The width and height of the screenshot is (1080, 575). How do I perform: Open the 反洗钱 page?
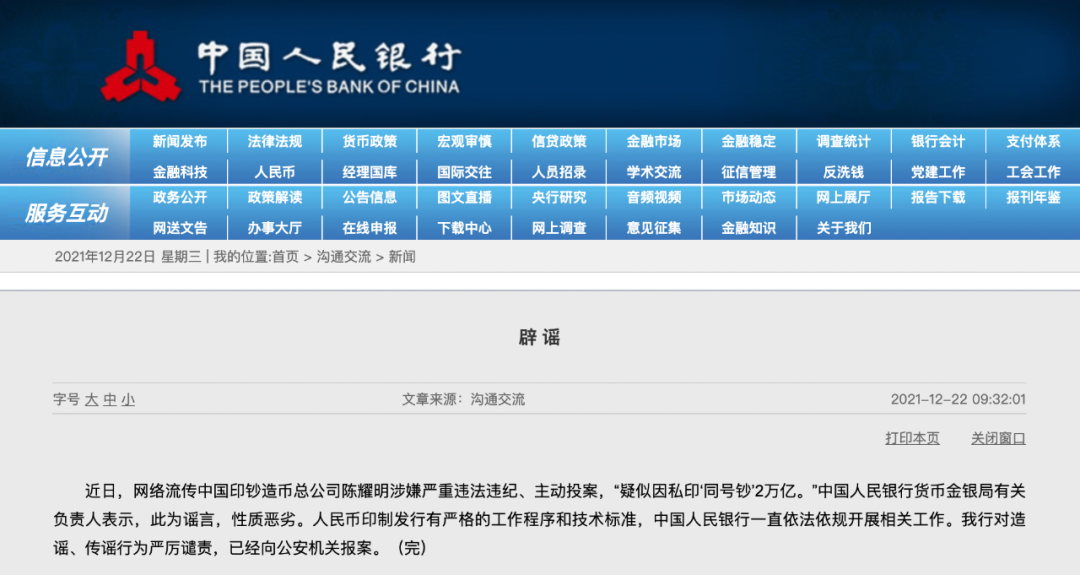pyautogui.click(x=844, y=172)
